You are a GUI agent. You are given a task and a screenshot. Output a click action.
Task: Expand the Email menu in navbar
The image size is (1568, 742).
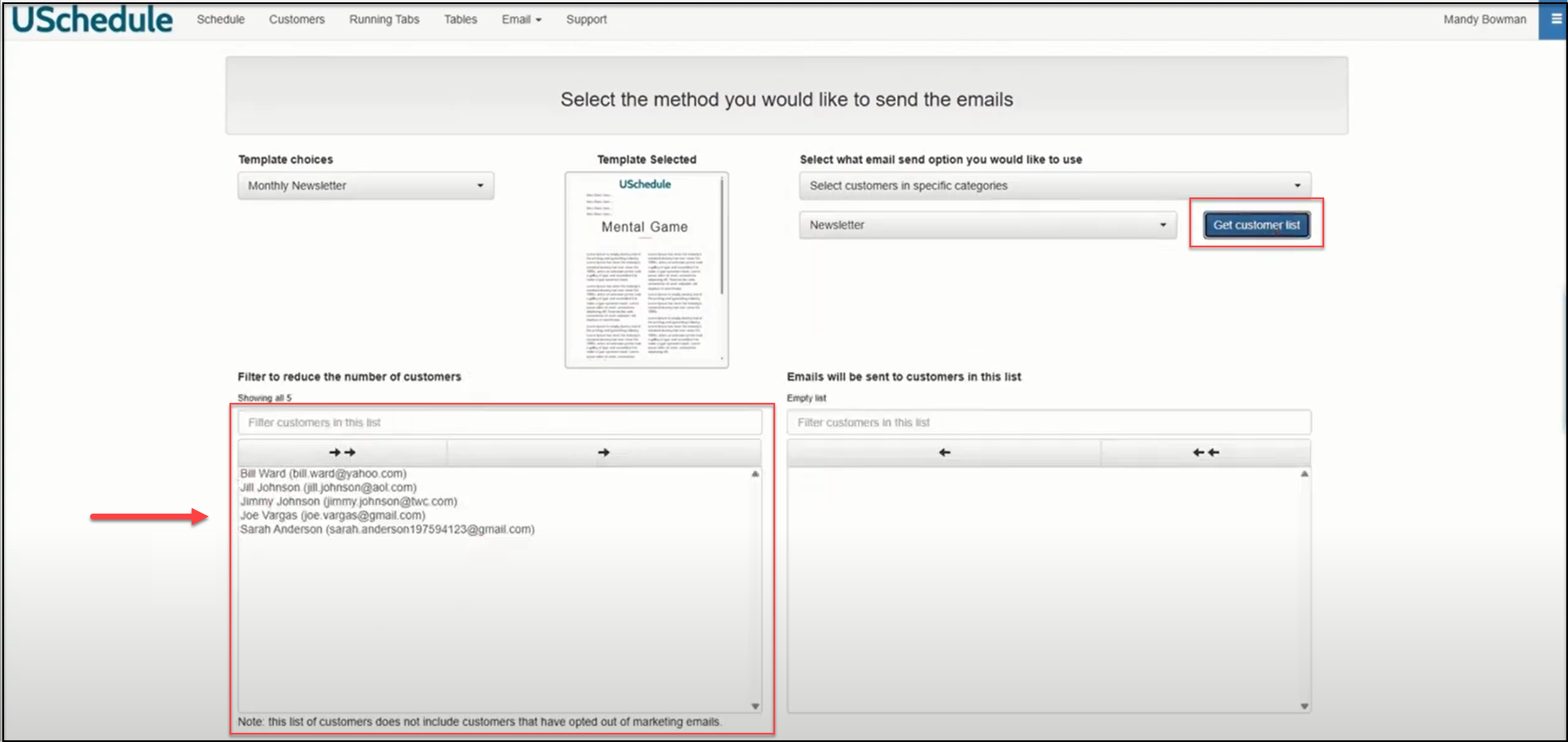point(521,20)
